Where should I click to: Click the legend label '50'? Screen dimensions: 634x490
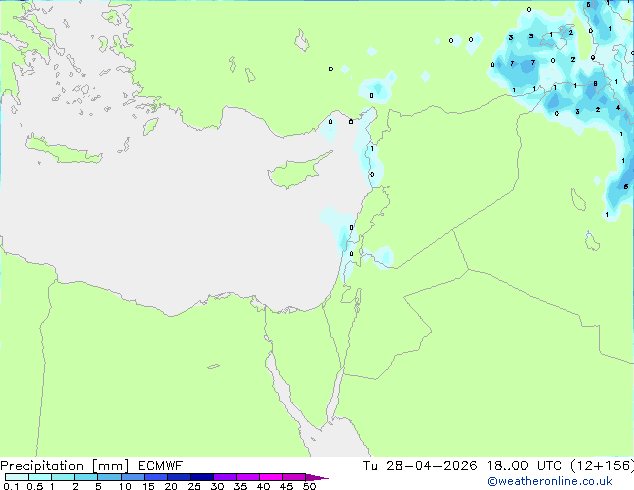click(x=309, y=486)
